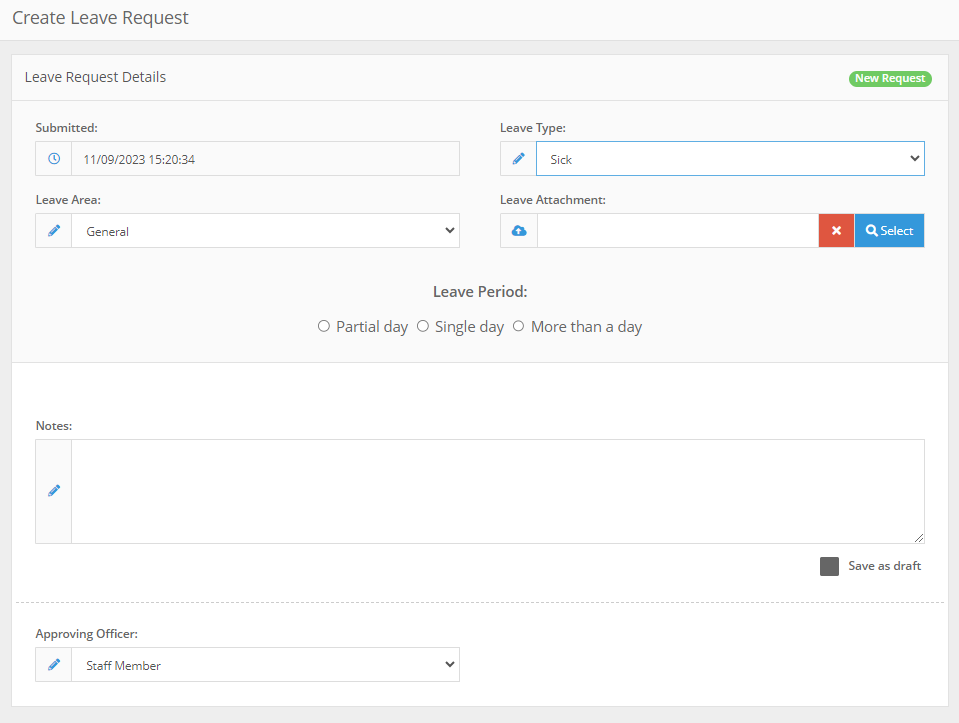Click the Leave Request Details heading

pyautogui.click(x=95, y=77)
